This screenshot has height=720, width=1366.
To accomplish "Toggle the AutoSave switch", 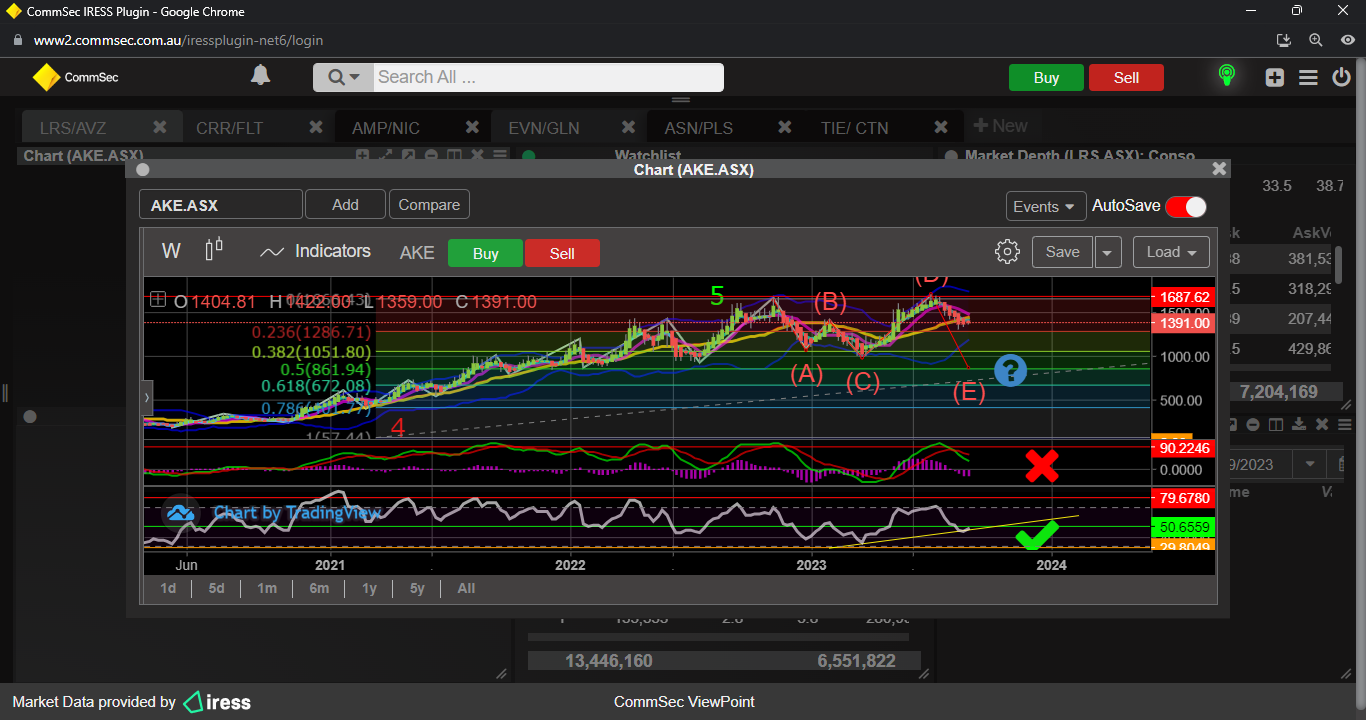I will pyautogui.click(x=1186, y=206).
